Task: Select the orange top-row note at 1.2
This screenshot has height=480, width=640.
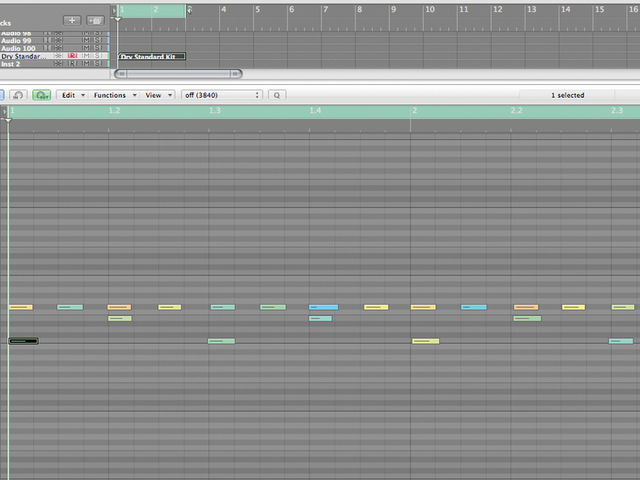Action: coord(119,307)
